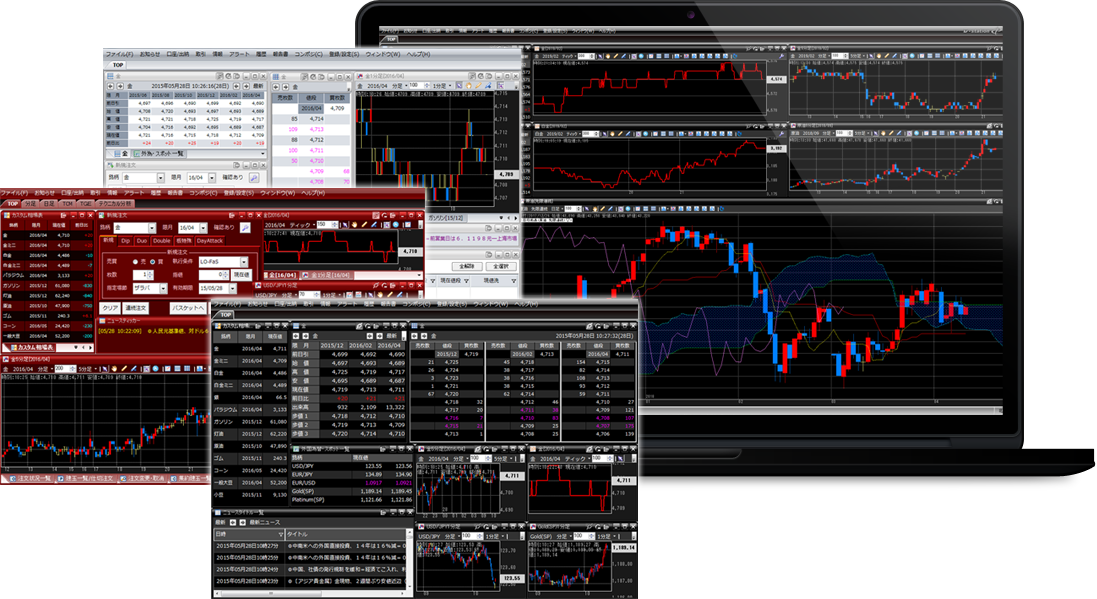
Task: Select the 買 buy radio button
Action: tap(151, 260)
